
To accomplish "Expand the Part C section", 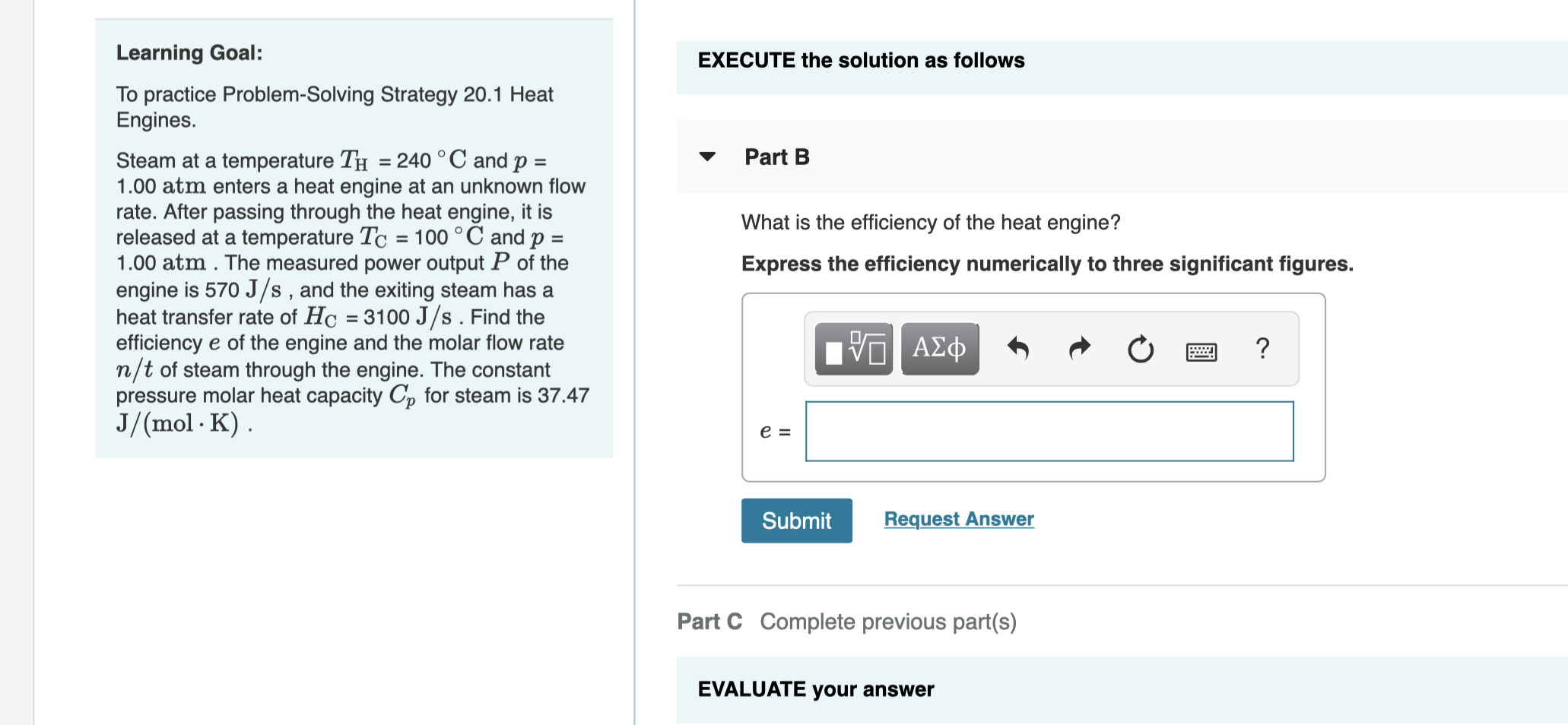I will (709, 622).
